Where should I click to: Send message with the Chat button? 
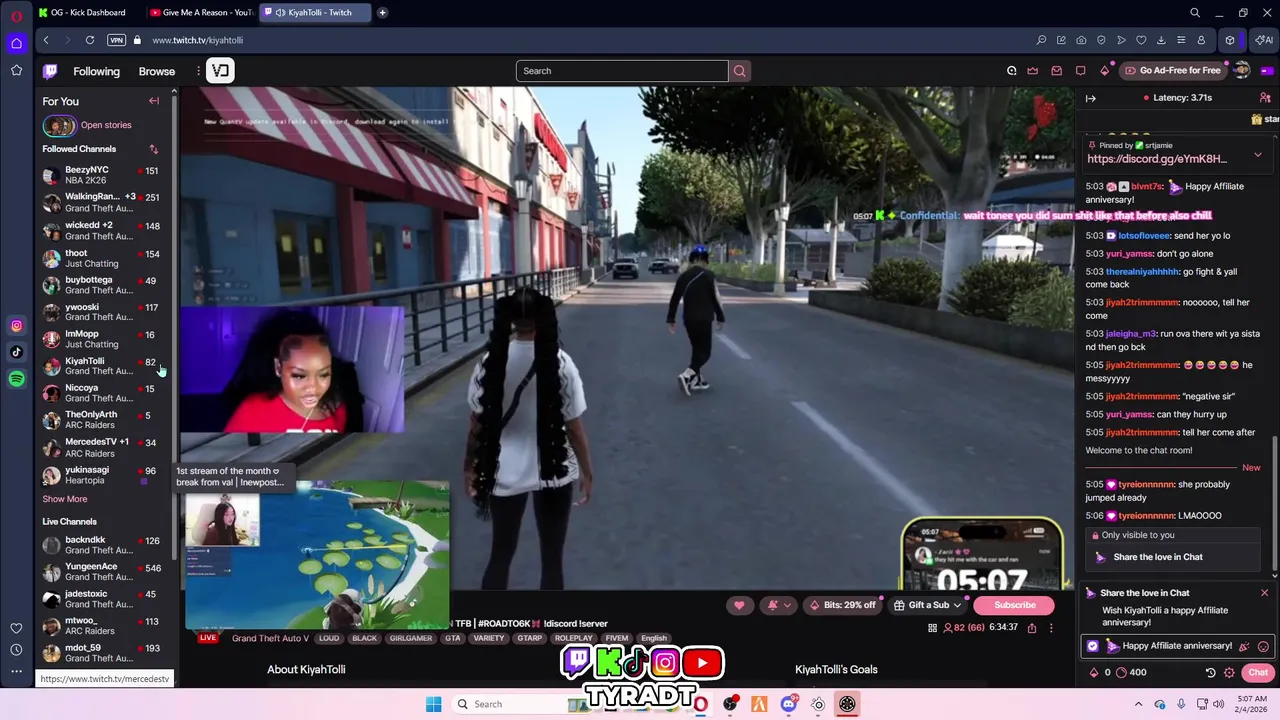pos(1258,673)
